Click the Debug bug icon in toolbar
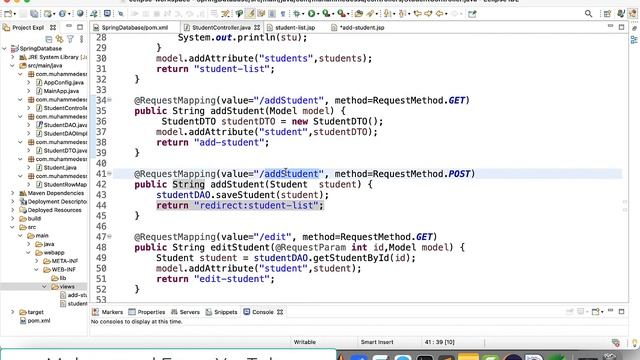Screen dimensions: 640x360 [x=297, y=13]
